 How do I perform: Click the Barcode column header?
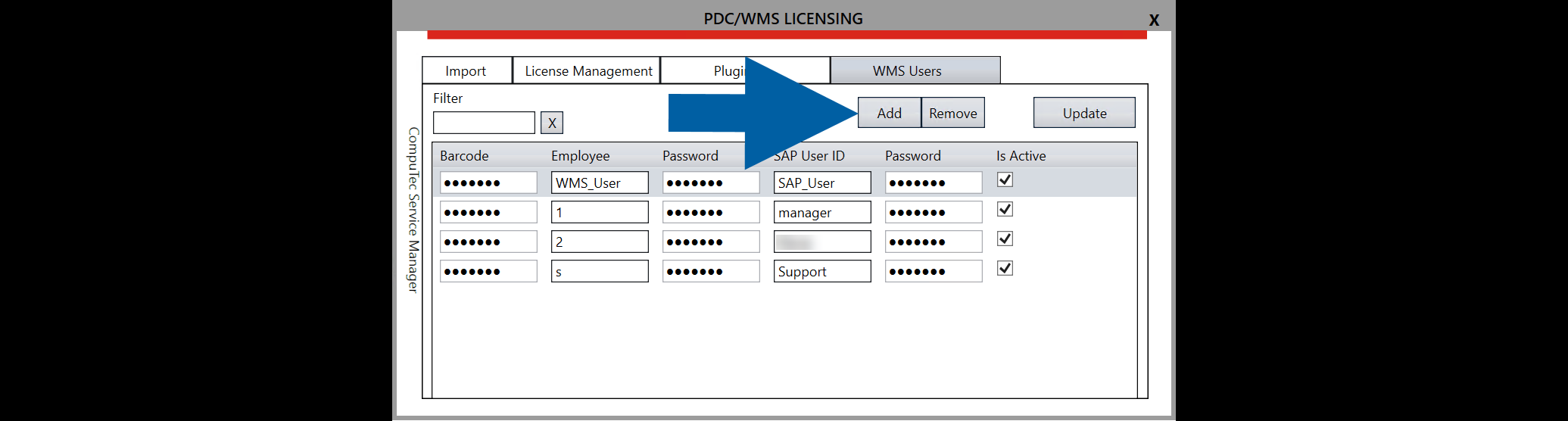(464, 155)
